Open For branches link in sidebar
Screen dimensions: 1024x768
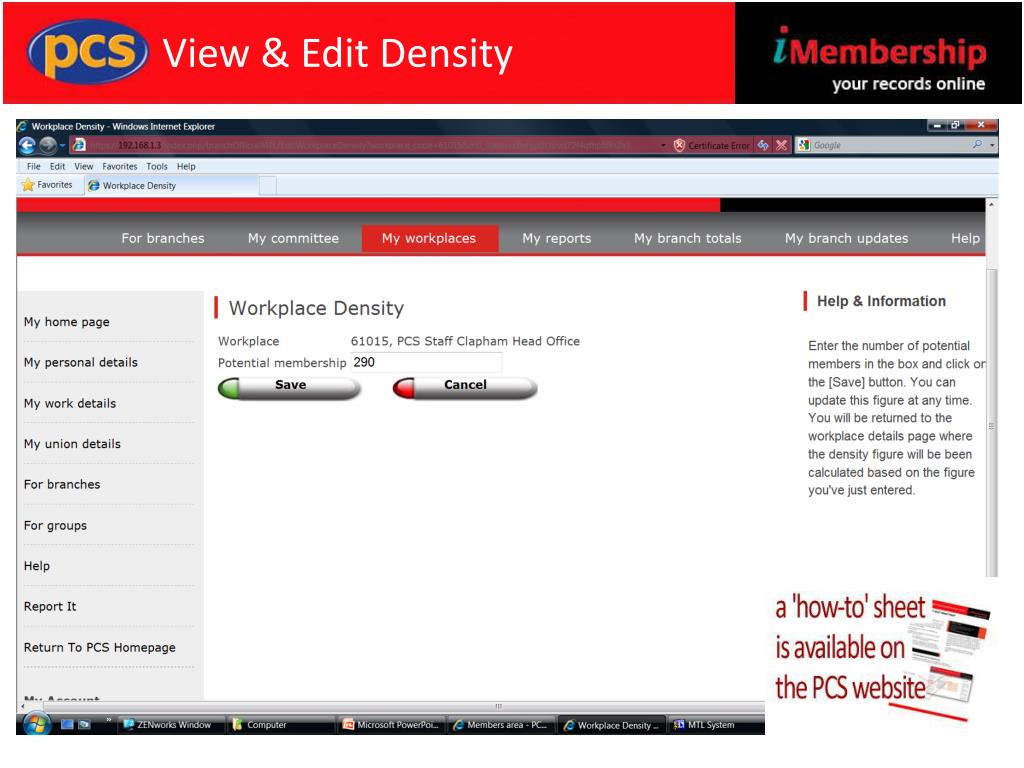(x=62, y=485)
